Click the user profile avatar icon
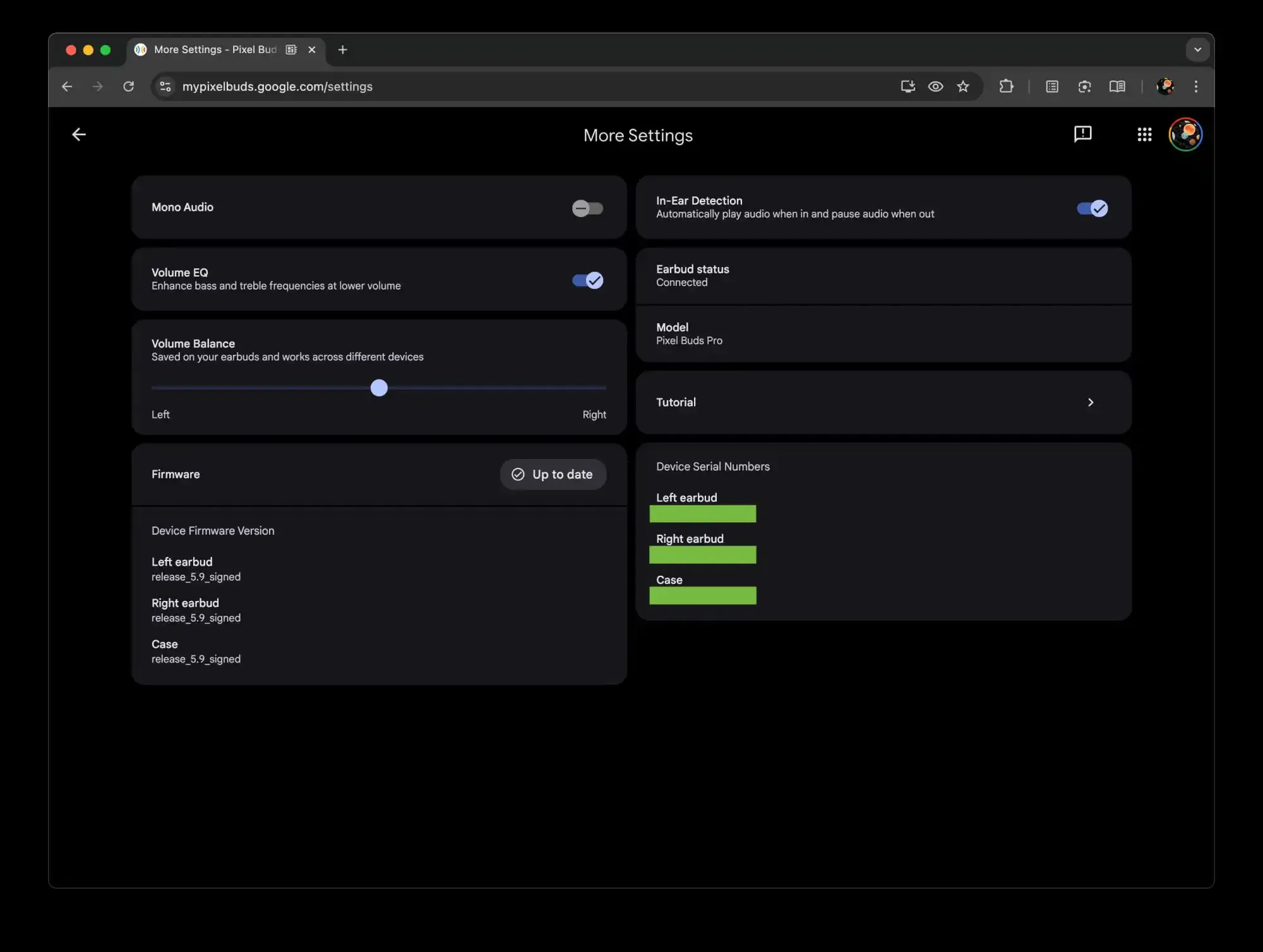Screen dimensions: 1263x952 1186,134
